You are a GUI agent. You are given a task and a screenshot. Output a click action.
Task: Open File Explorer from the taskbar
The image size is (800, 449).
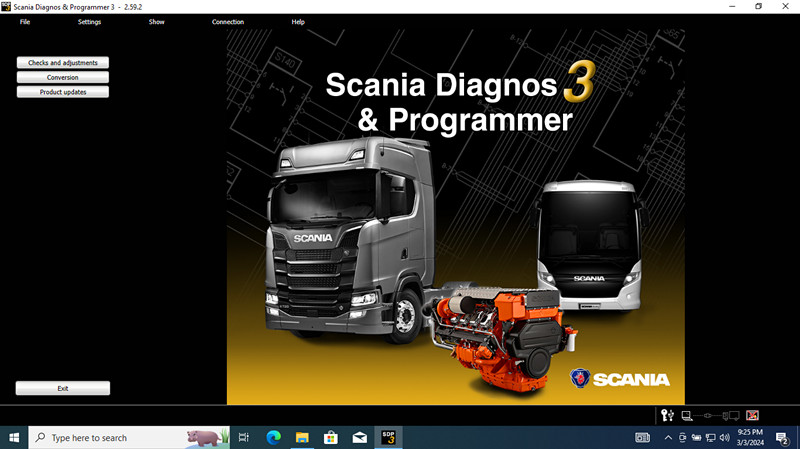pos(303,437)
